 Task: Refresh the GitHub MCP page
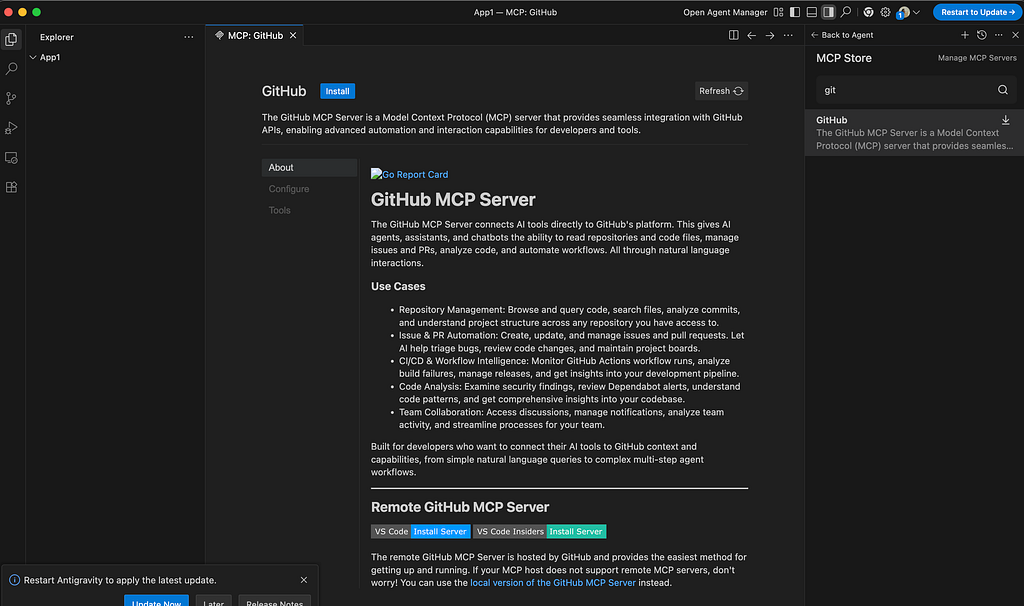(721, 91)
